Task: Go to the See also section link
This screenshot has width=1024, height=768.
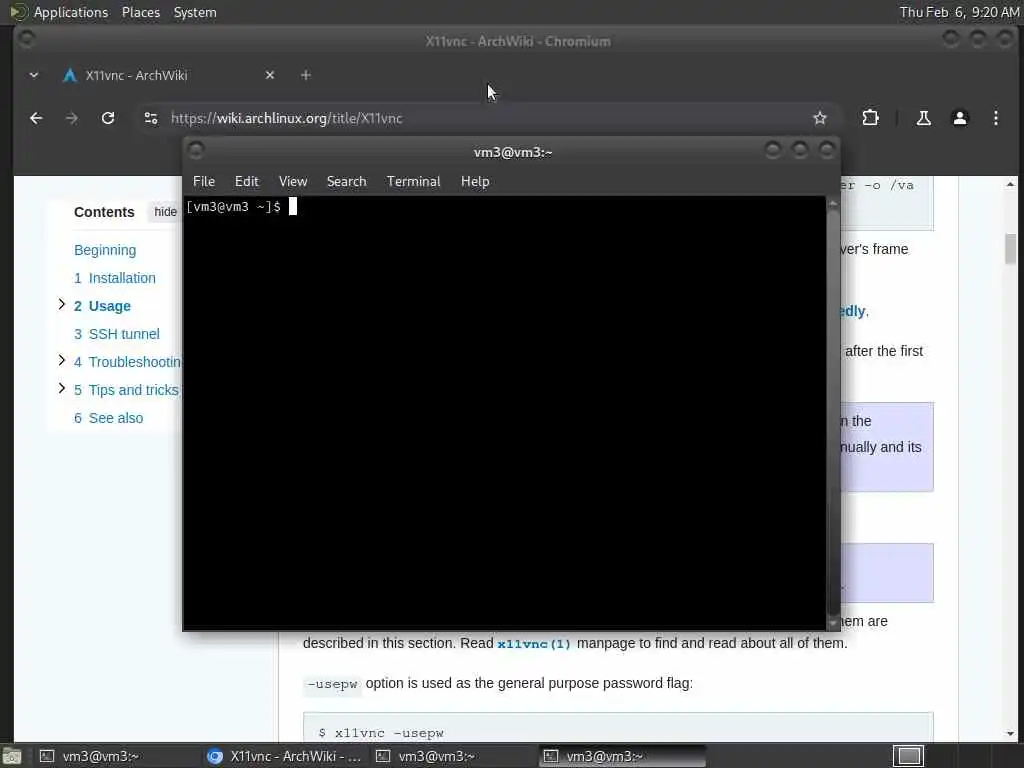Action: coord(108,418)
